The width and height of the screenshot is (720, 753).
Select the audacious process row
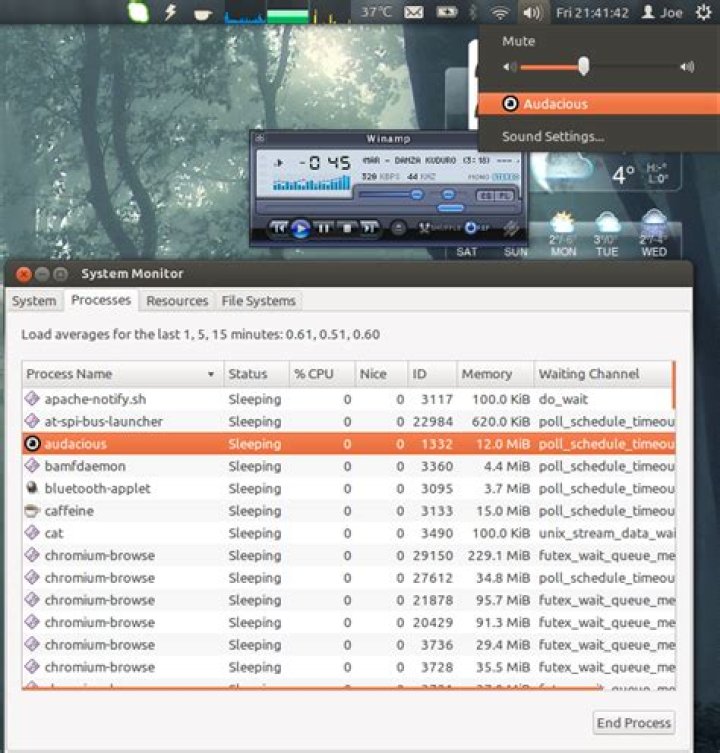[347, 444]
